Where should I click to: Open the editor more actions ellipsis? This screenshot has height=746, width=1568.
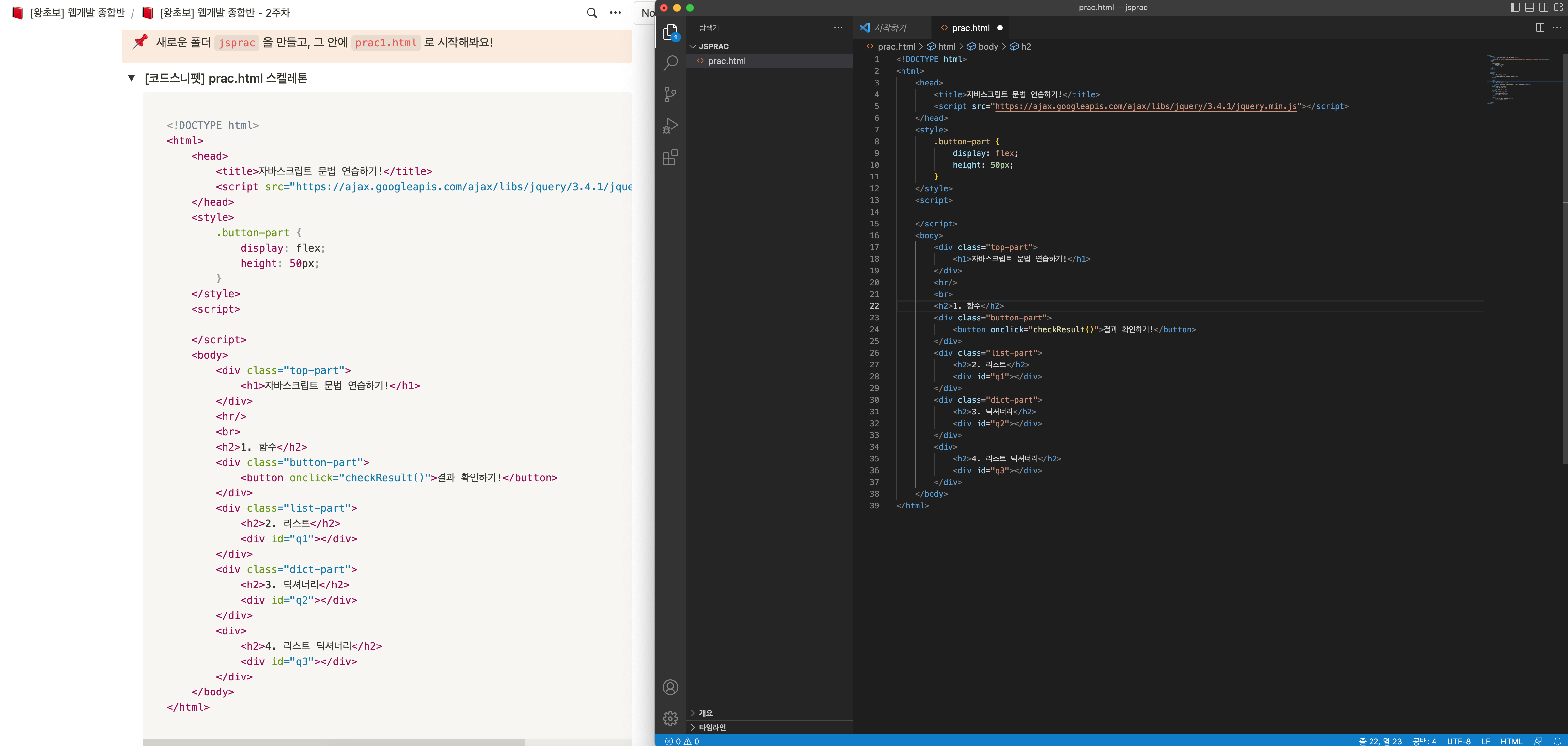click(x=1557, y=28)
